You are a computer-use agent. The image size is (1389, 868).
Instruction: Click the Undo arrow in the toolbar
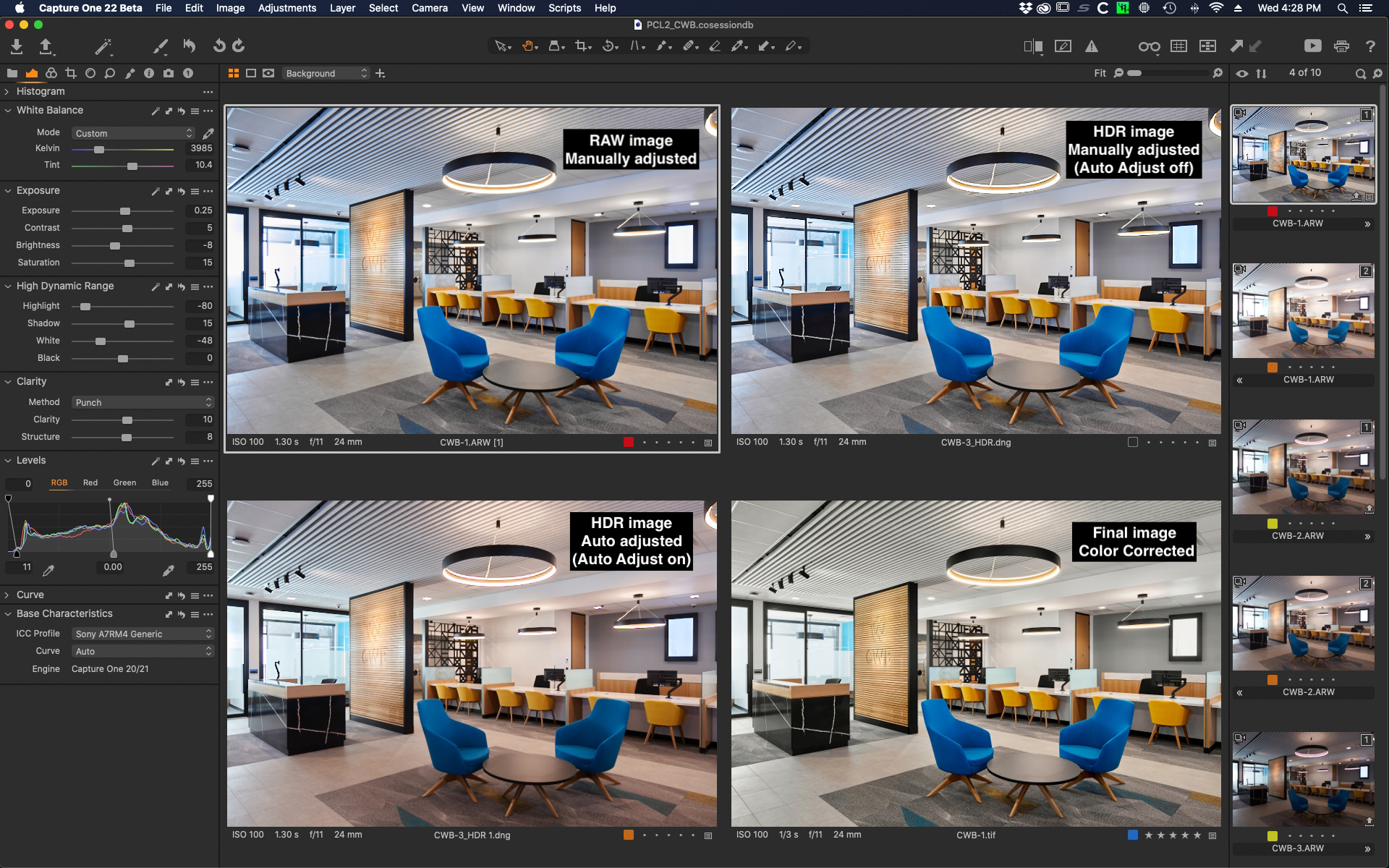pyautogui.click(x=190, y=46)
